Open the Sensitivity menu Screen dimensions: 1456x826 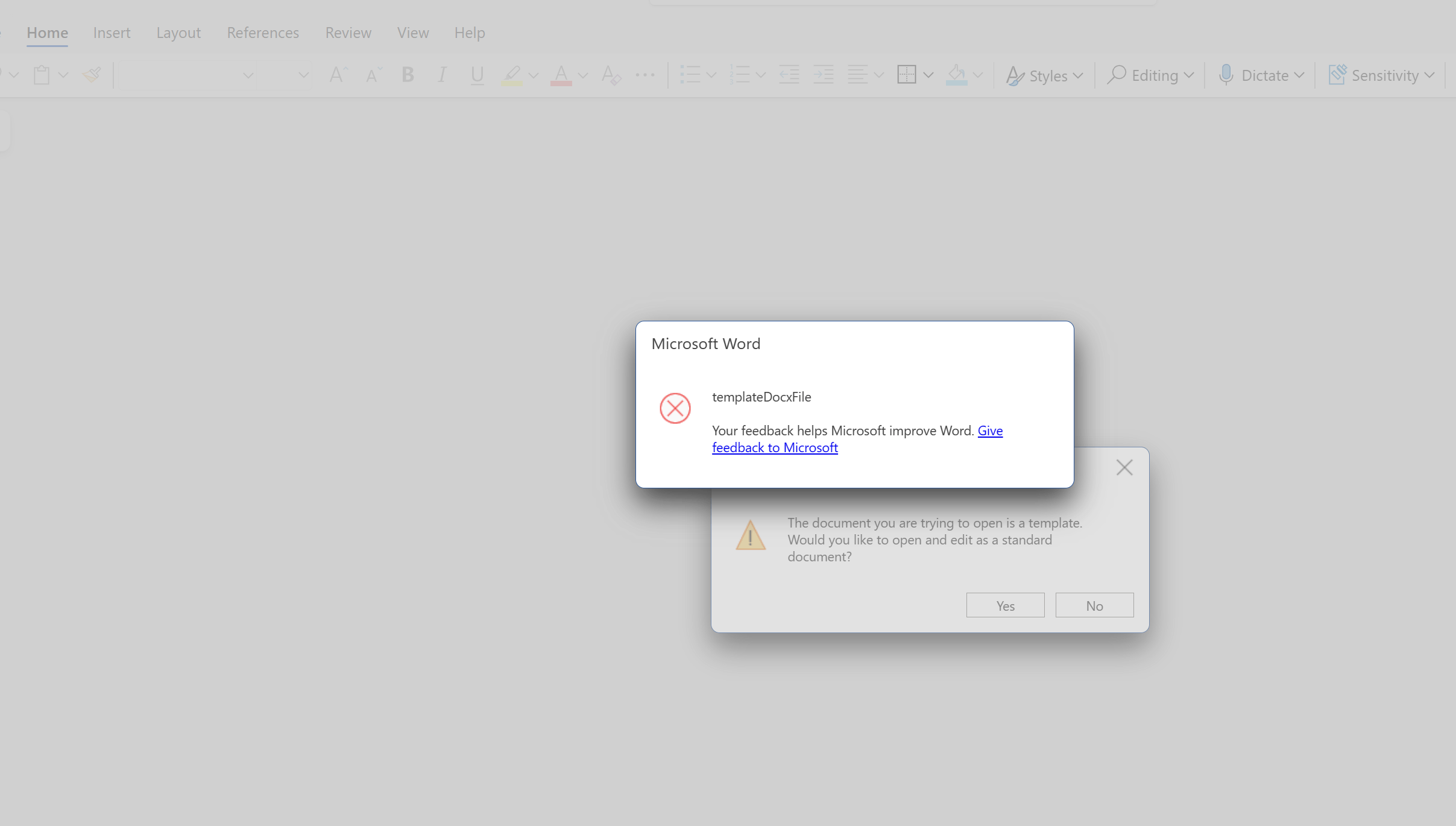pyautogui.click(x=1381, y=75)
